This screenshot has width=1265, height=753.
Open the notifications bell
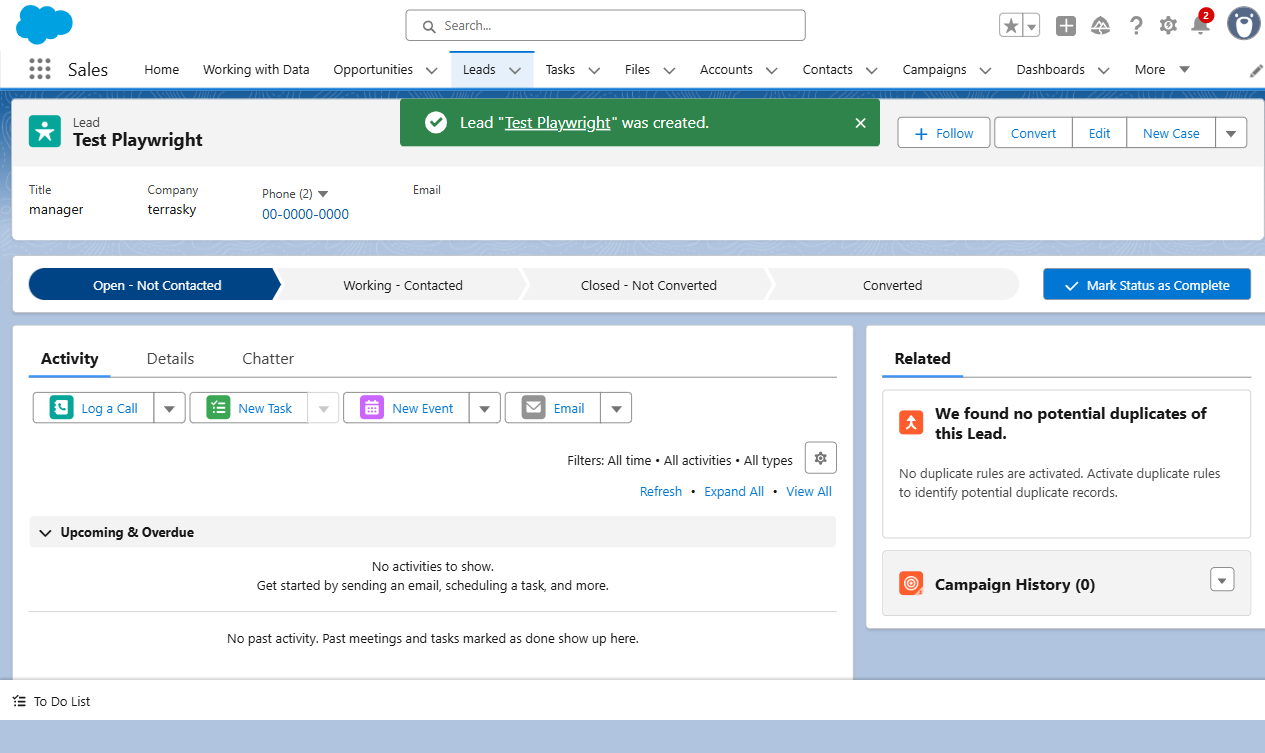coord(1200,26)
